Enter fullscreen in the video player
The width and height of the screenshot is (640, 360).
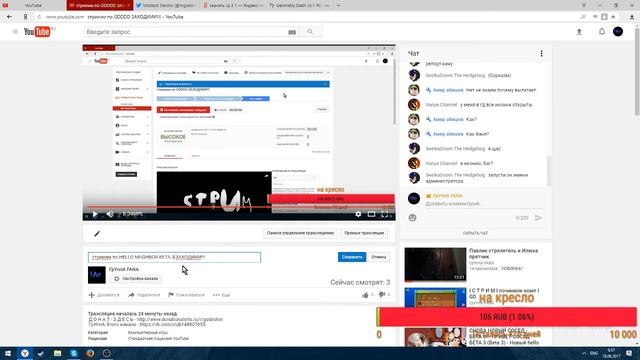[x=384, y=214]
